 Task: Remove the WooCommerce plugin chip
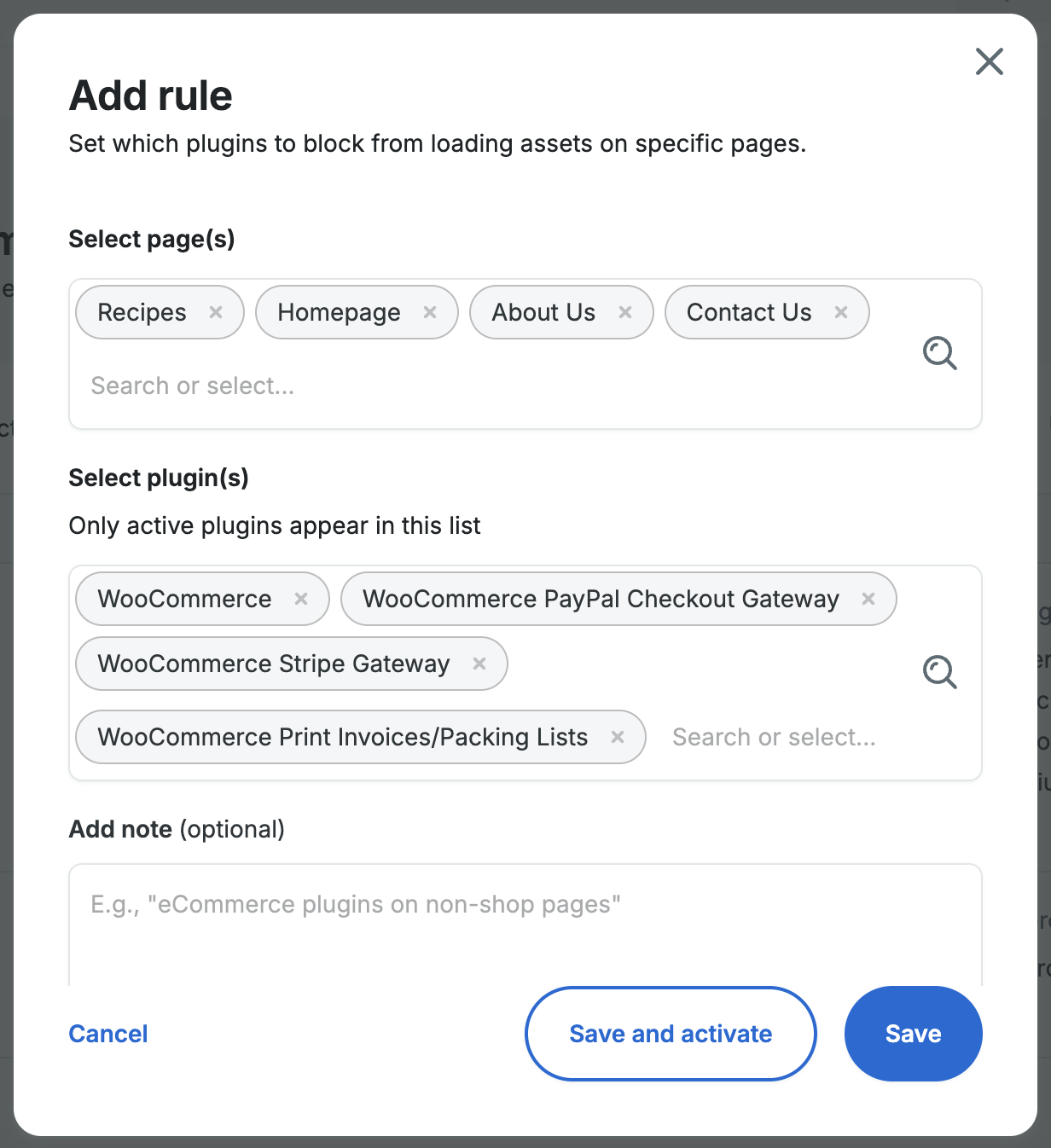(300, 599)
